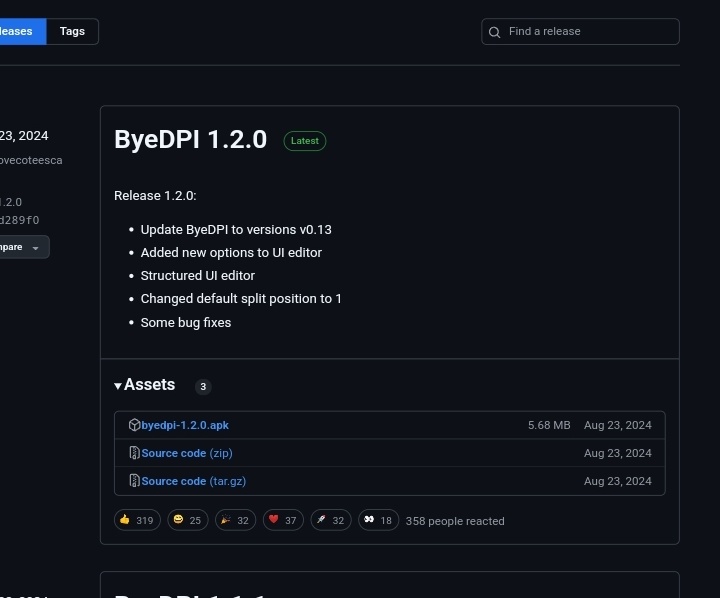React with eyes emoji (18)
This screenshot has height=598, width=720.
point(379,520)
